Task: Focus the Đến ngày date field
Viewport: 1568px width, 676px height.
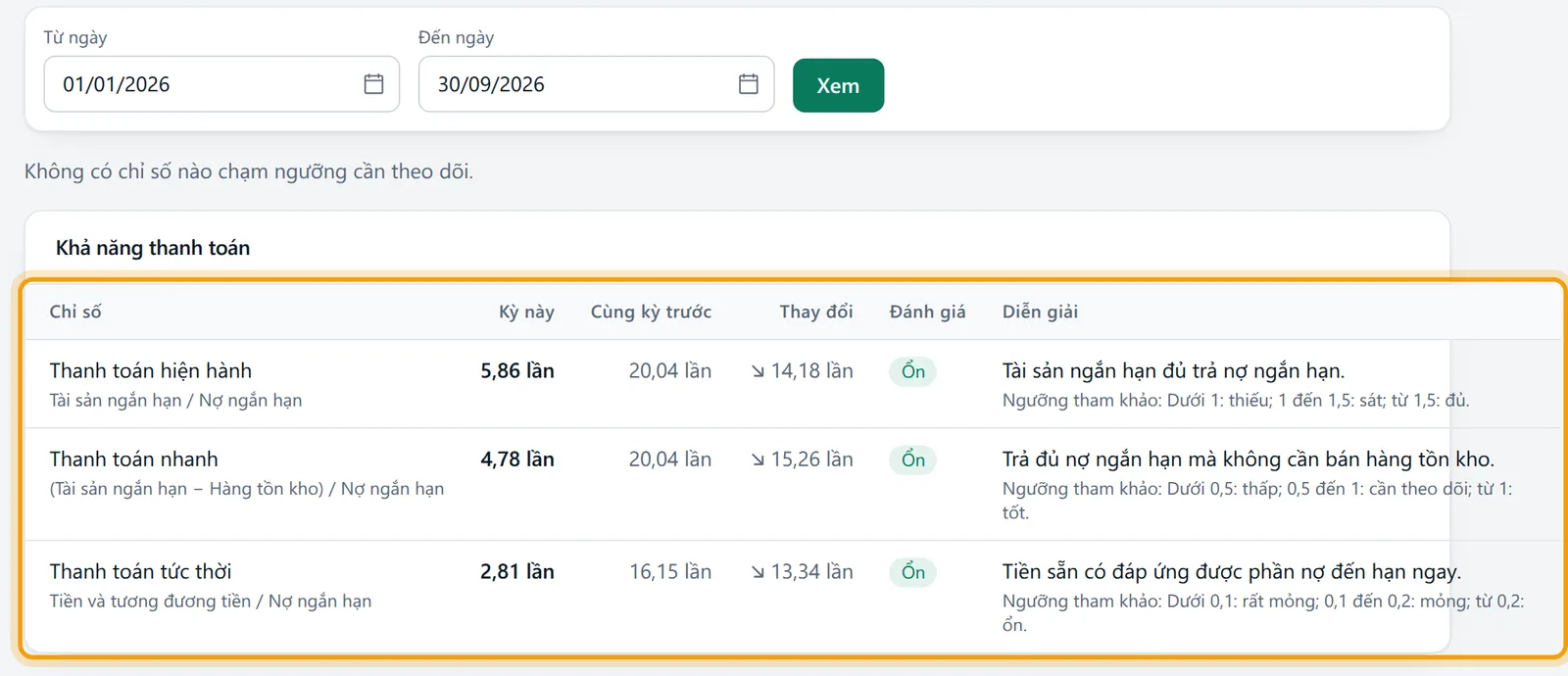Action: tap(596, 84)
